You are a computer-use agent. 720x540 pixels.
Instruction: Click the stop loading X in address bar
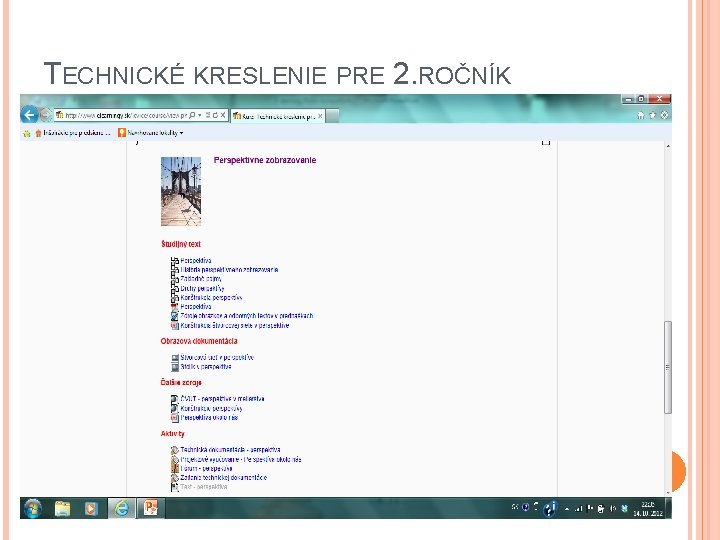[x=223, y=115]
